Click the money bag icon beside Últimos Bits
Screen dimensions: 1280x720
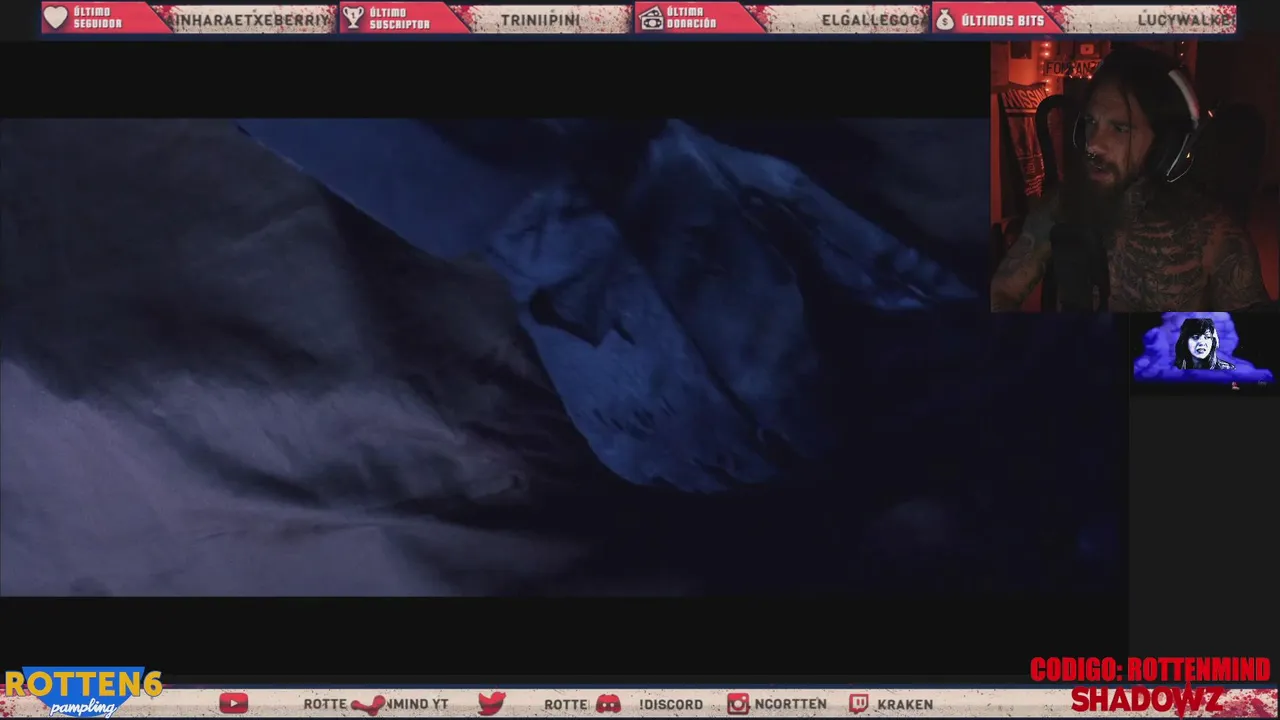pyautogui.click(x=945, y=18)
